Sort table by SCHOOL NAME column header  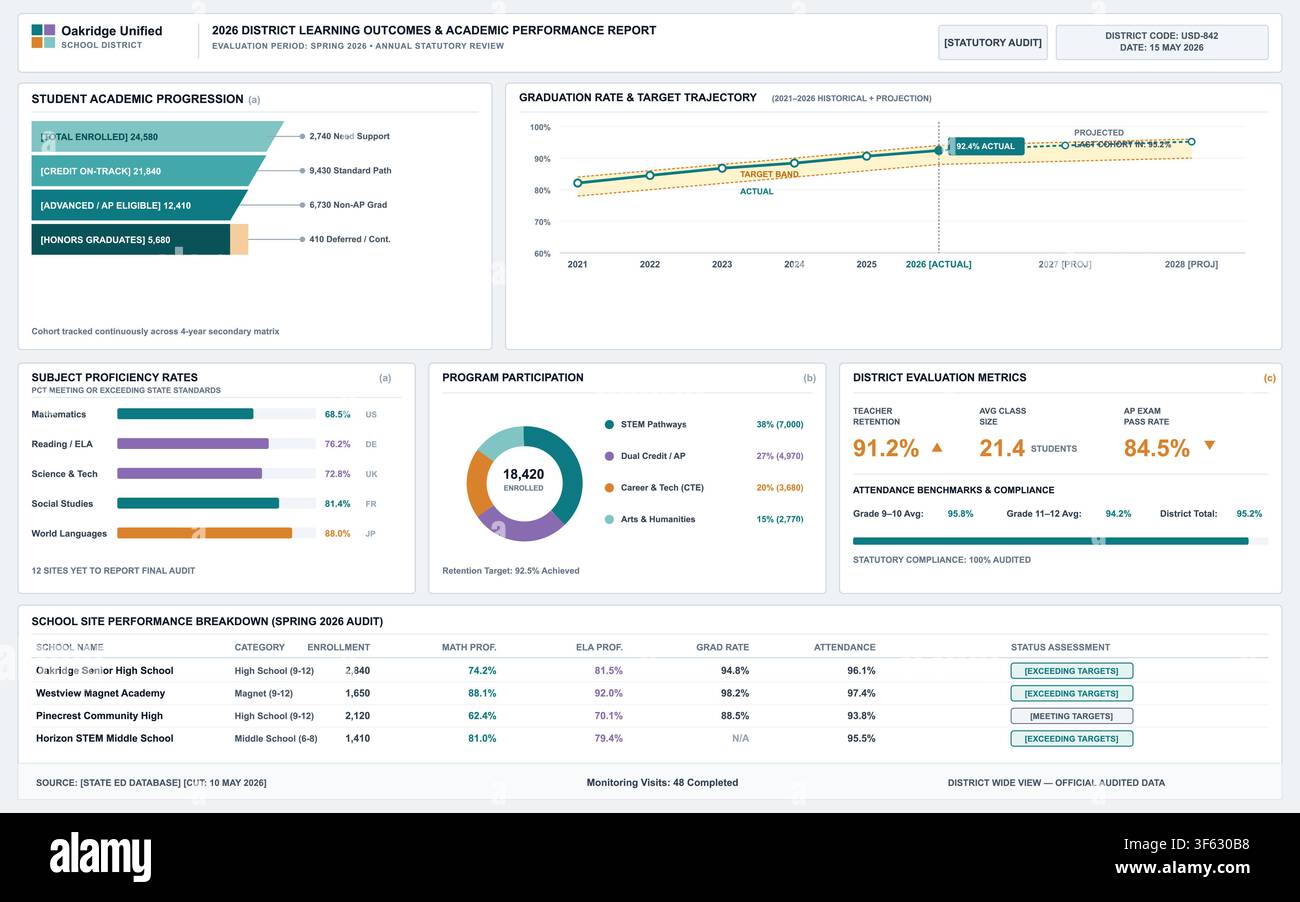[70, 648]
